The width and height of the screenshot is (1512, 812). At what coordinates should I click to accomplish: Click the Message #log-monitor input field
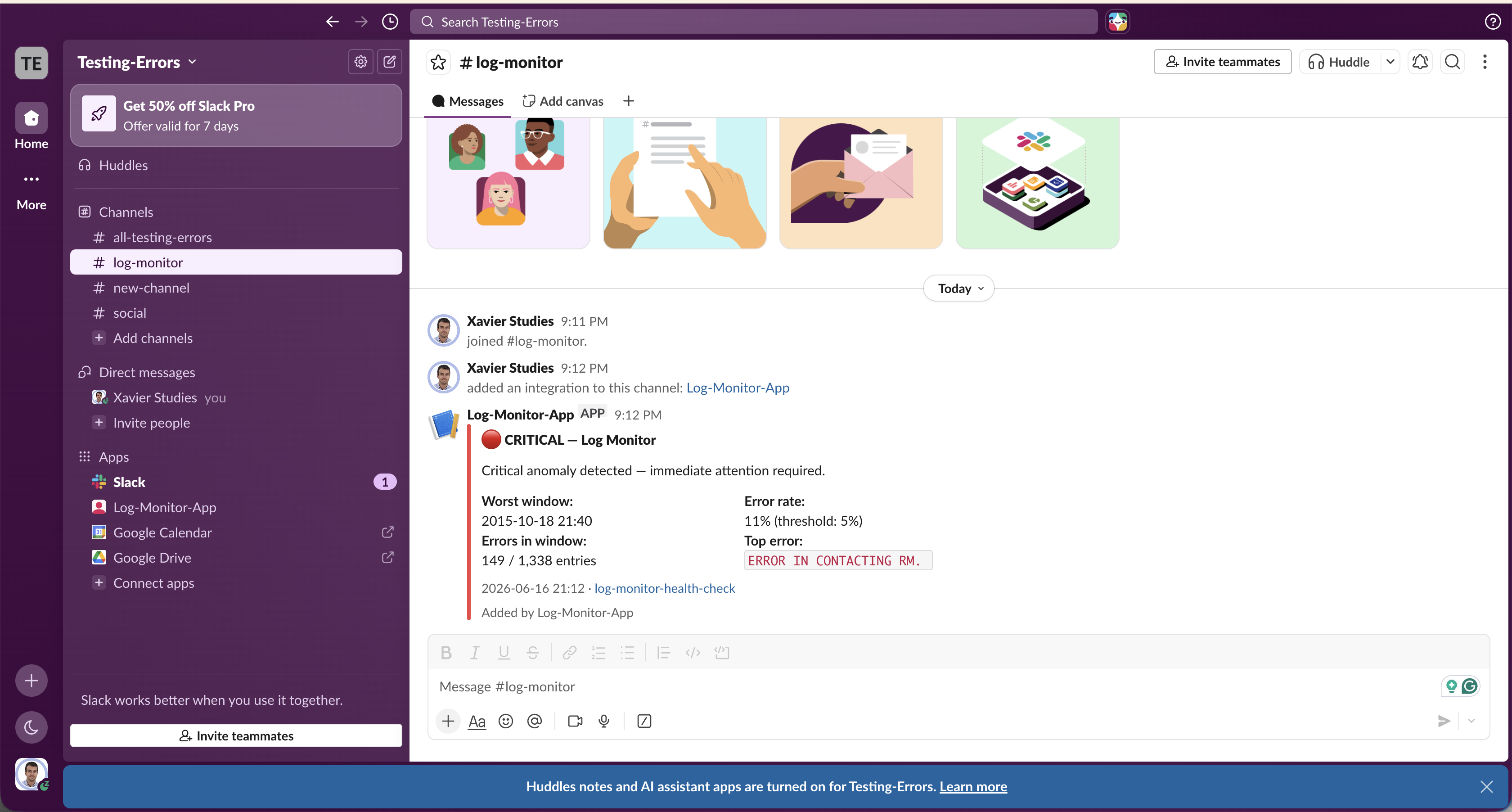click(933, 686)
